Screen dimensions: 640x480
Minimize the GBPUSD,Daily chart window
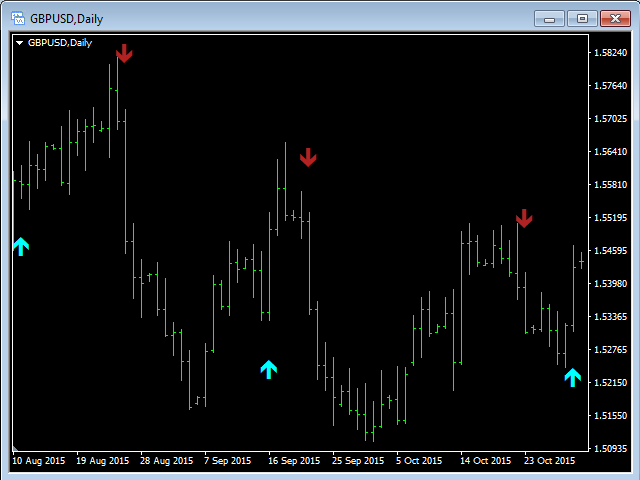[549, 19]
